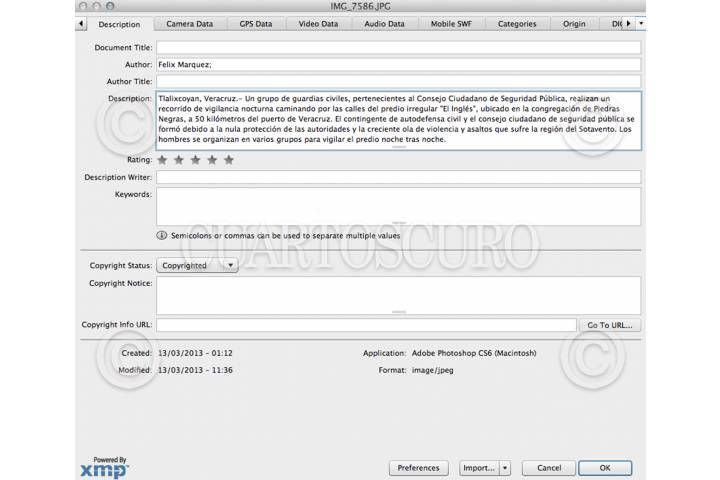Click the info icon below Keywords
Viewport: 720px width, 480px height.
click(x=162, y=235)
